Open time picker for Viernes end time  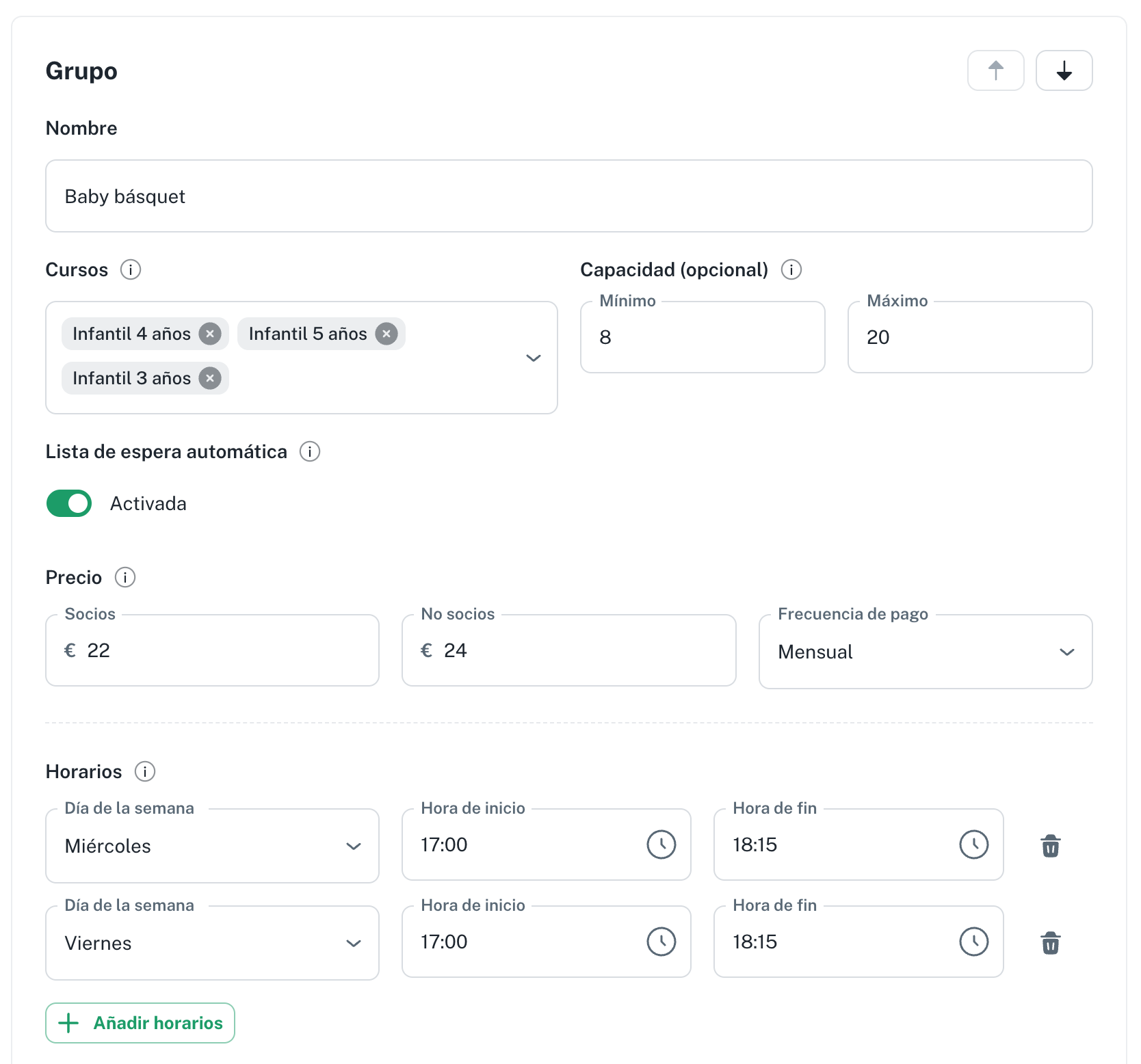(973, 942)
